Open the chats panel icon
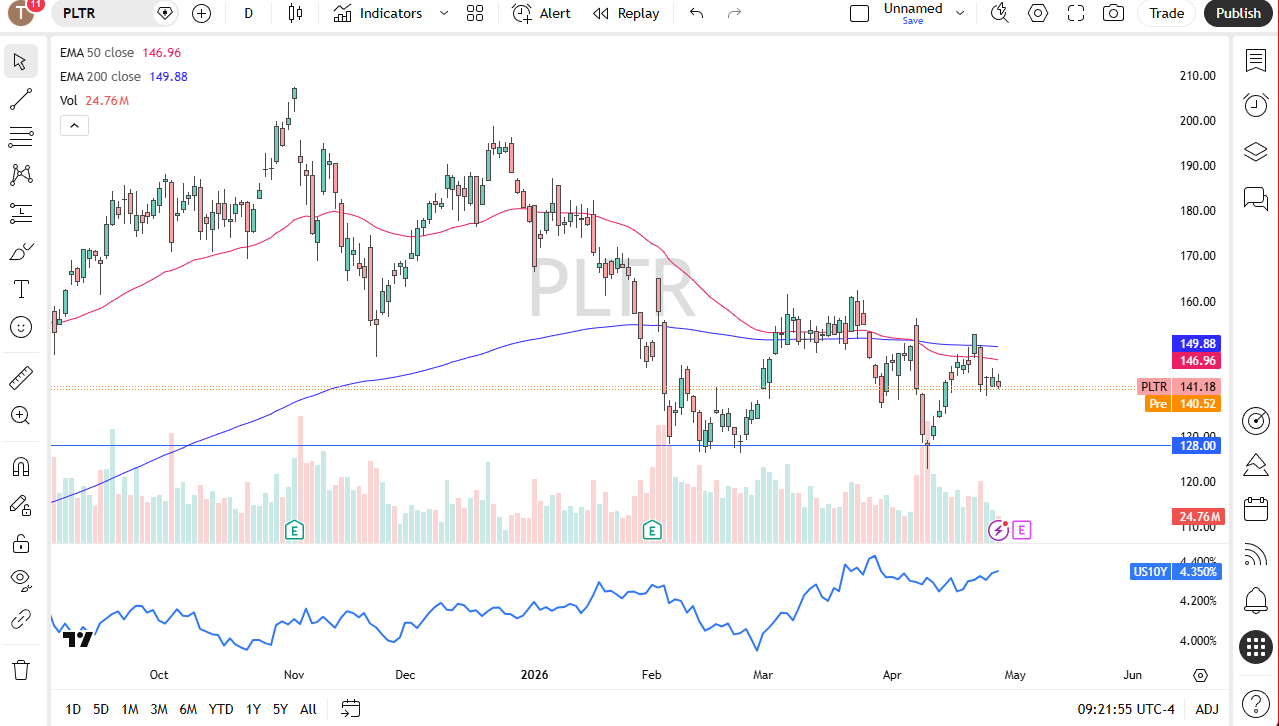The width and height of the screenshot is (1279, 726). (x=1256, y=198)
